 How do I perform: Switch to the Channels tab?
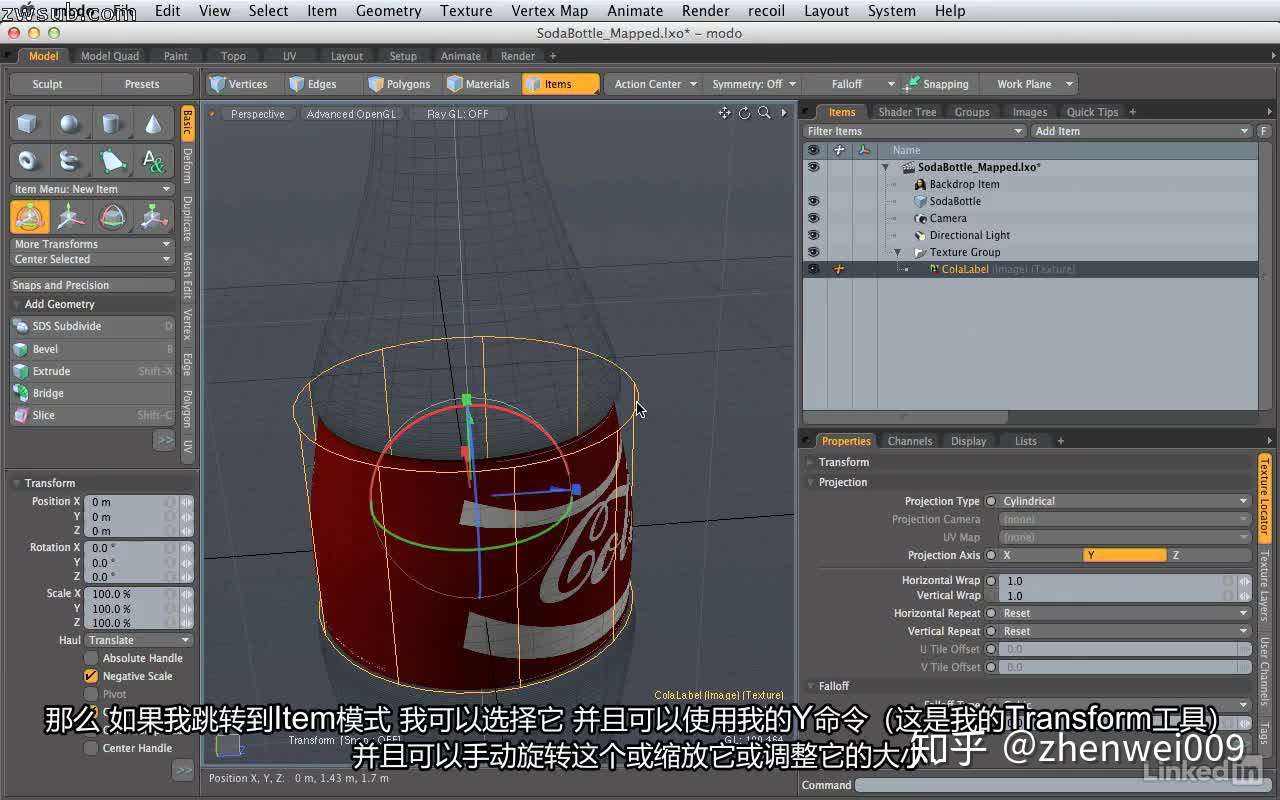click(909, 441)
